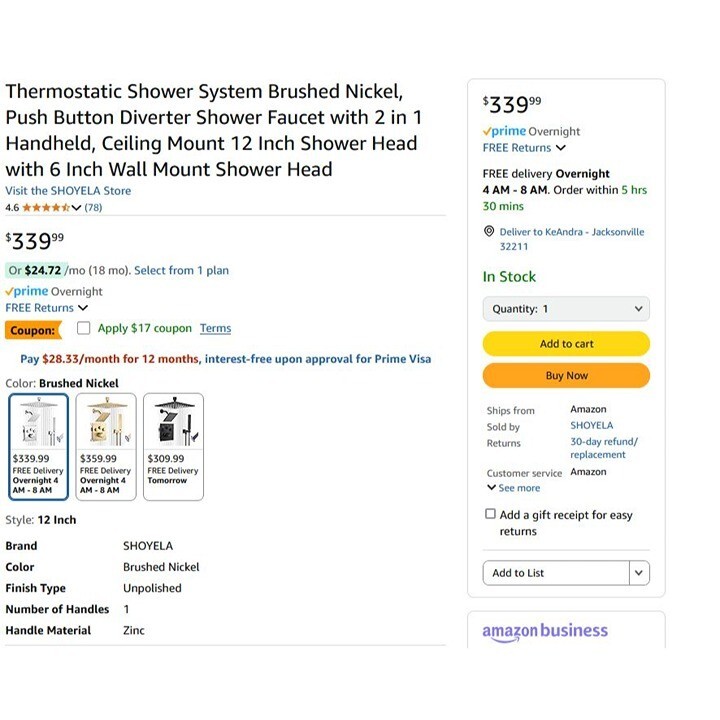Pick the $309.99 black color option
The width and height of the screenshot is (720, 720).
[x=172, y=445]
